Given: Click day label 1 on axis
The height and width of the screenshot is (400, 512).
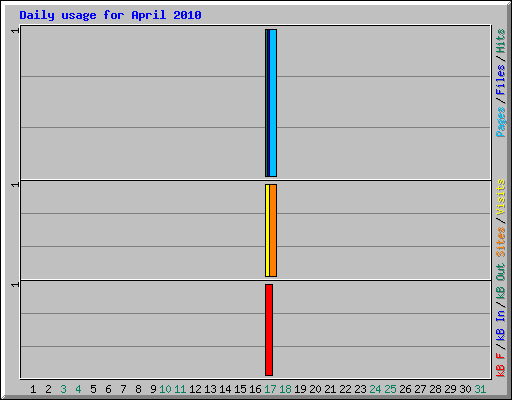Looking at the screenshot, I should 33,389.
